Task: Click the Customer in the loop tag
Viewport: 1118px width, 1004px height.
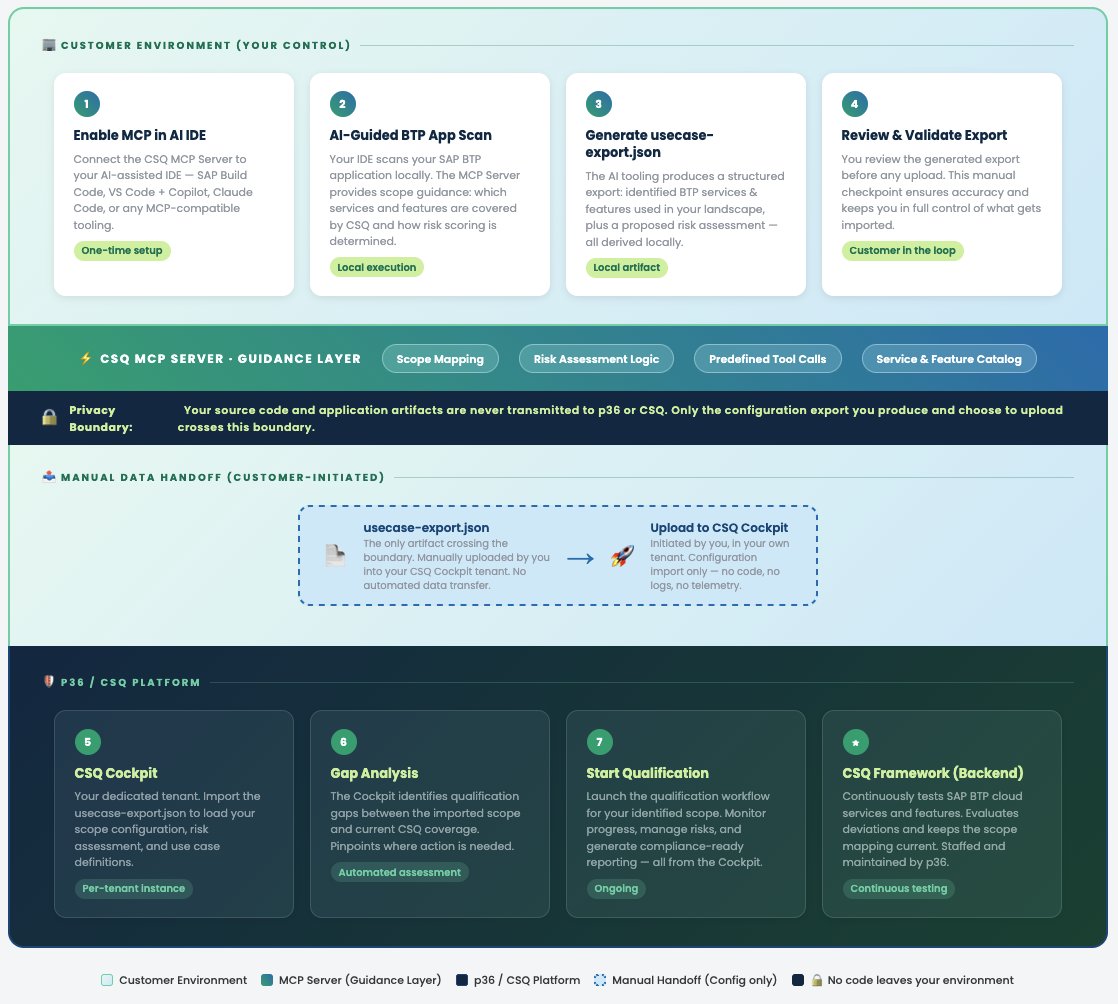Action: (x=902, y=250)
